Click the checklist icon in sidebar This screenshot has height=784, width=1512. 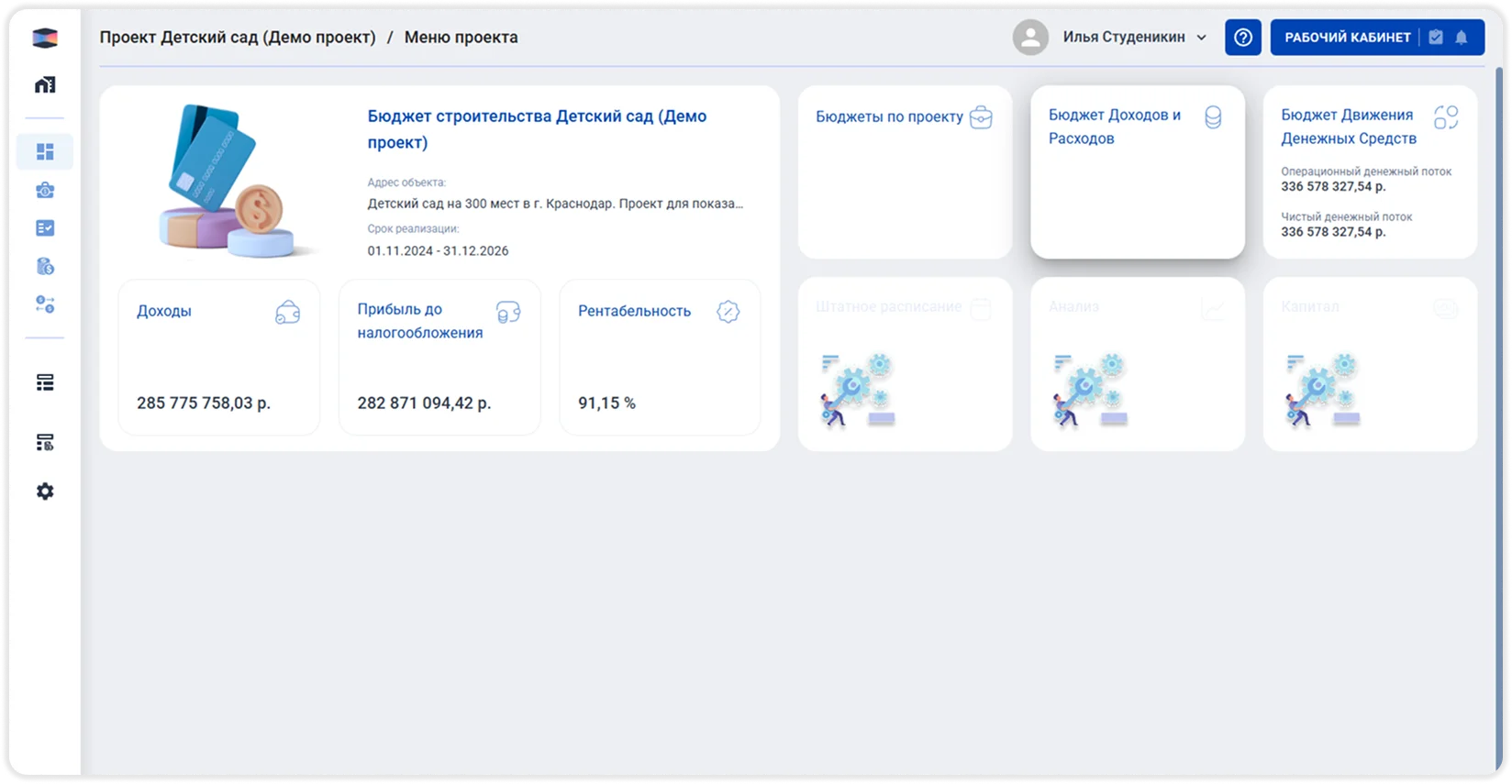point(45,228)
